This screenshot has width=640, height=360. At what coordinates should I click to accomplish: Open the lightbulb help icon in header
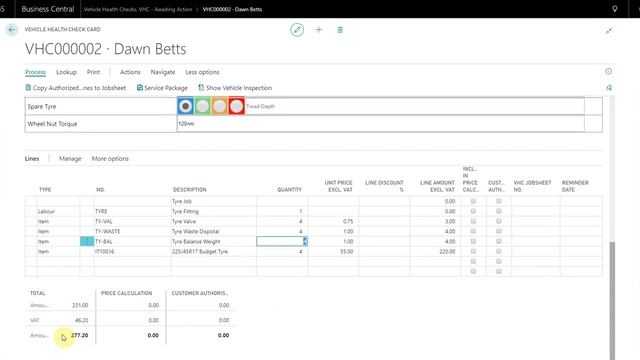coord(615,9)
